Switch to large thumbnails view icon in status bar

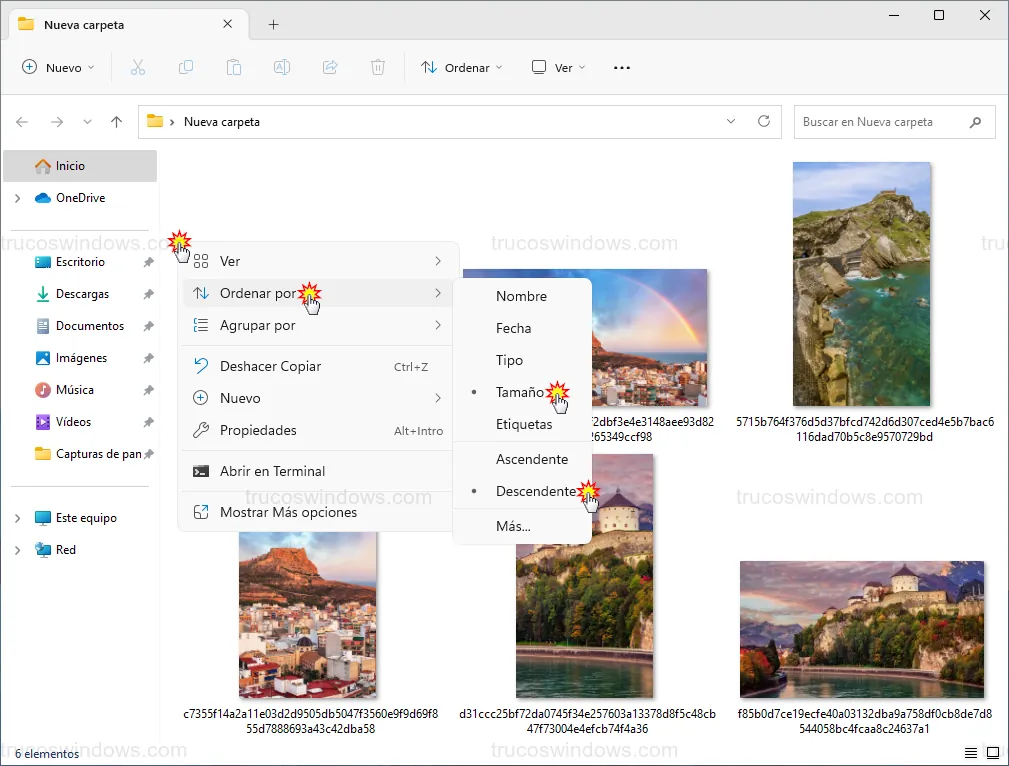992,753
